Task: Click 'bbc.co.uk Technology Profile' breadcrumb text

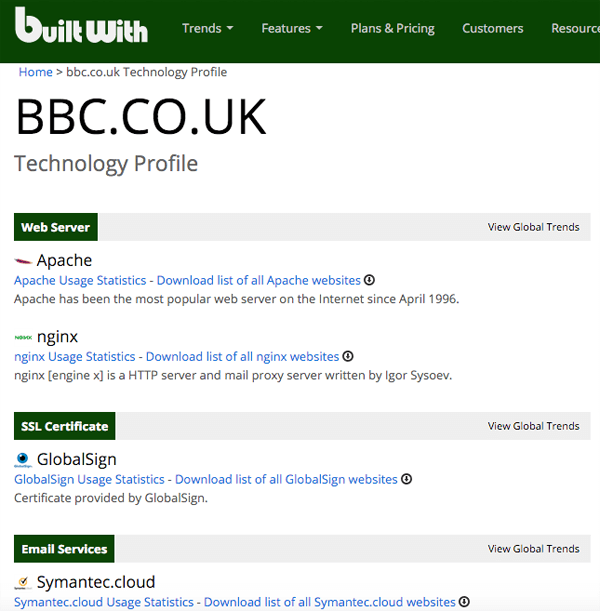Action: click(x=146, y=72)
